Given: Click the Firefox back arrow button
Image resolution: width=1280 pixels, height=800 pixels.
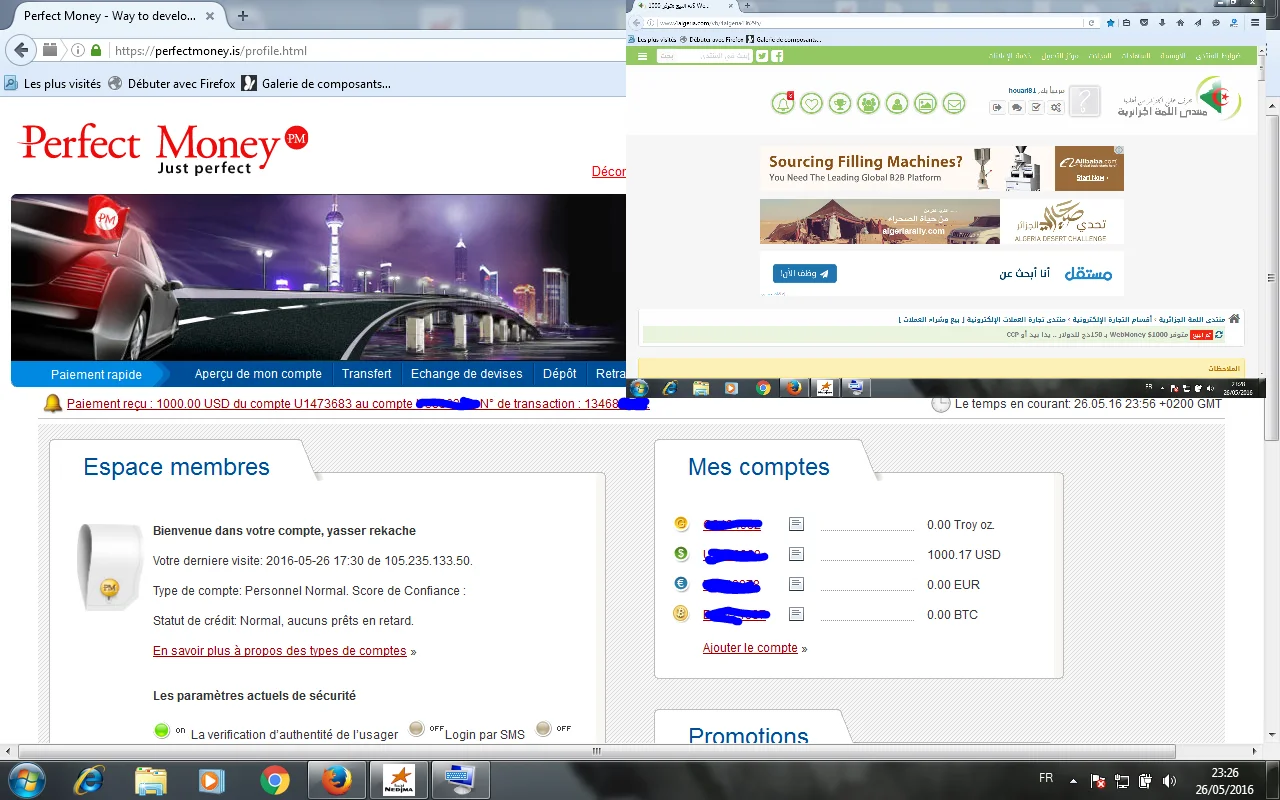Looking at the screenshot, I should [x=21, y=50].
